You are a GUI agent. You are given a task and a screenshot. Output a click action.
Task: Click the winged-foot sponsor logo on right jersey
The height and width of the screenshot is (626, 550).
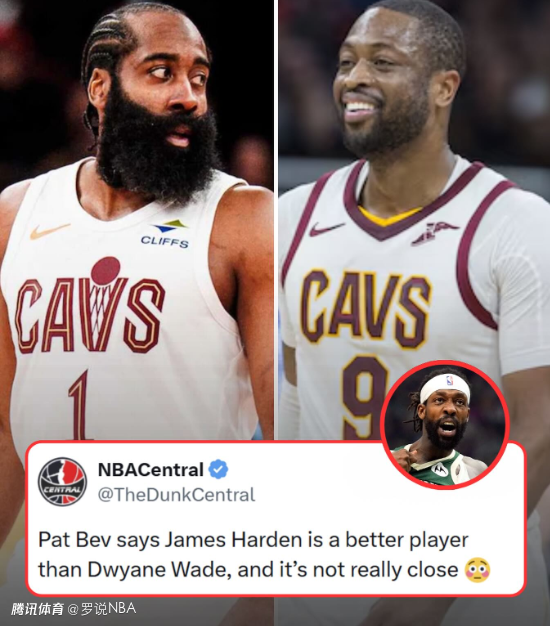(x=435, y=233)
